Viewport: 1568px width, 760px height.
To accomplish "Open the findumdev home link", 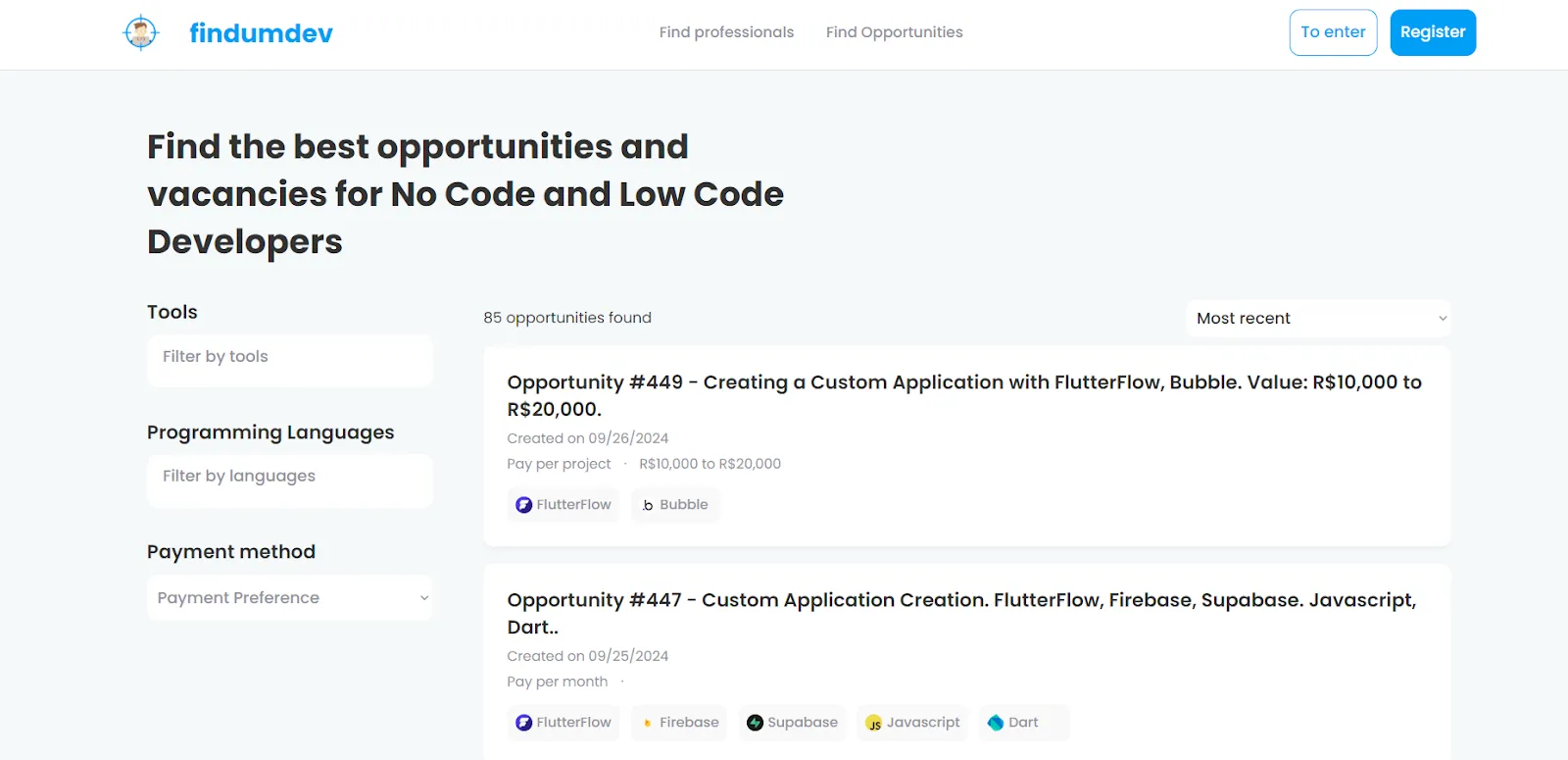I will point(261,33).
